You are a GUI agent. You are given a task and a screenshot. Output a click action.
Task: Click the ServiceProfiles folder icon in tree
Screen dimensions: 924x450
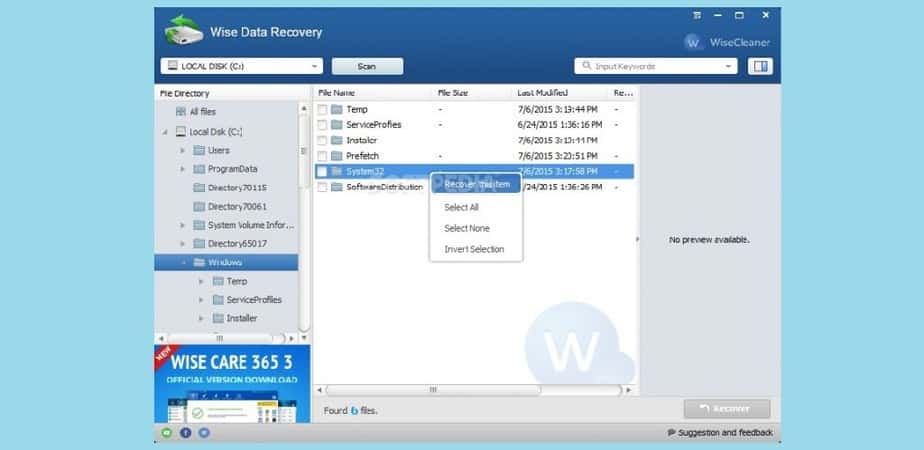(218, 299)
